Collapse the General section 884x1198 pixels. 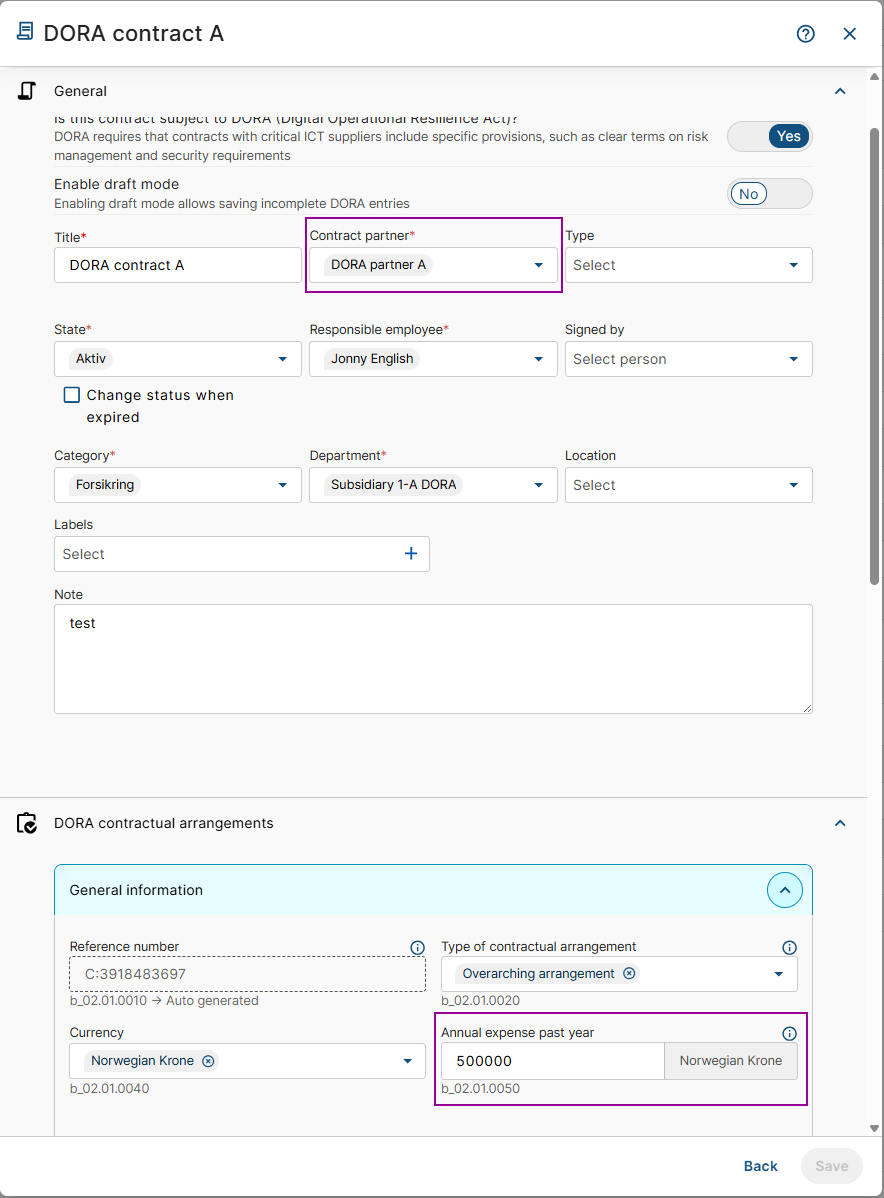point(840,91)
